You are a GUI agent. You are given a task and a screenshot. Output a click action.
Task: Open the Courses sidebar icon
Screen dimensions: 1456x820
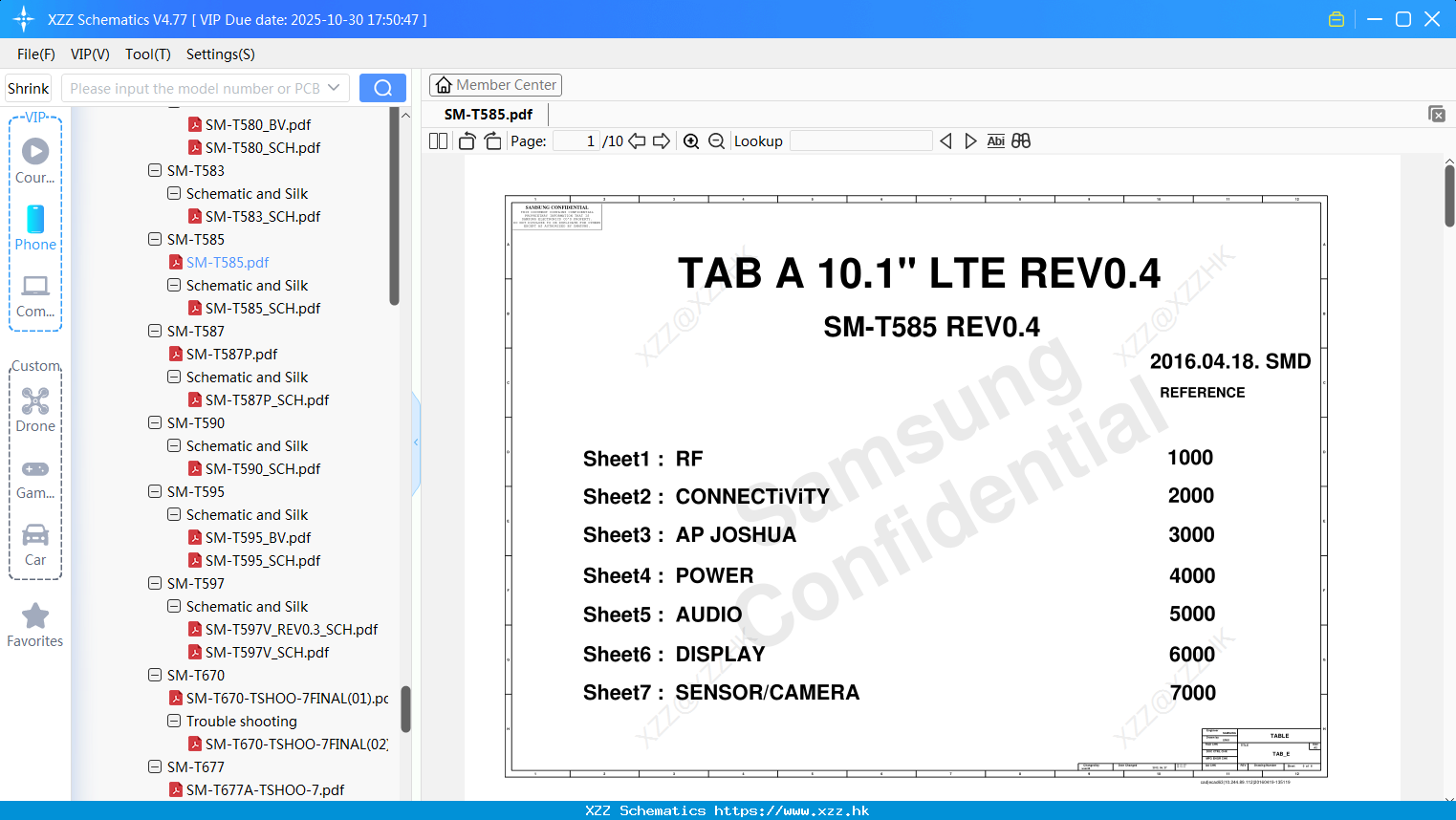coord(35,161)
